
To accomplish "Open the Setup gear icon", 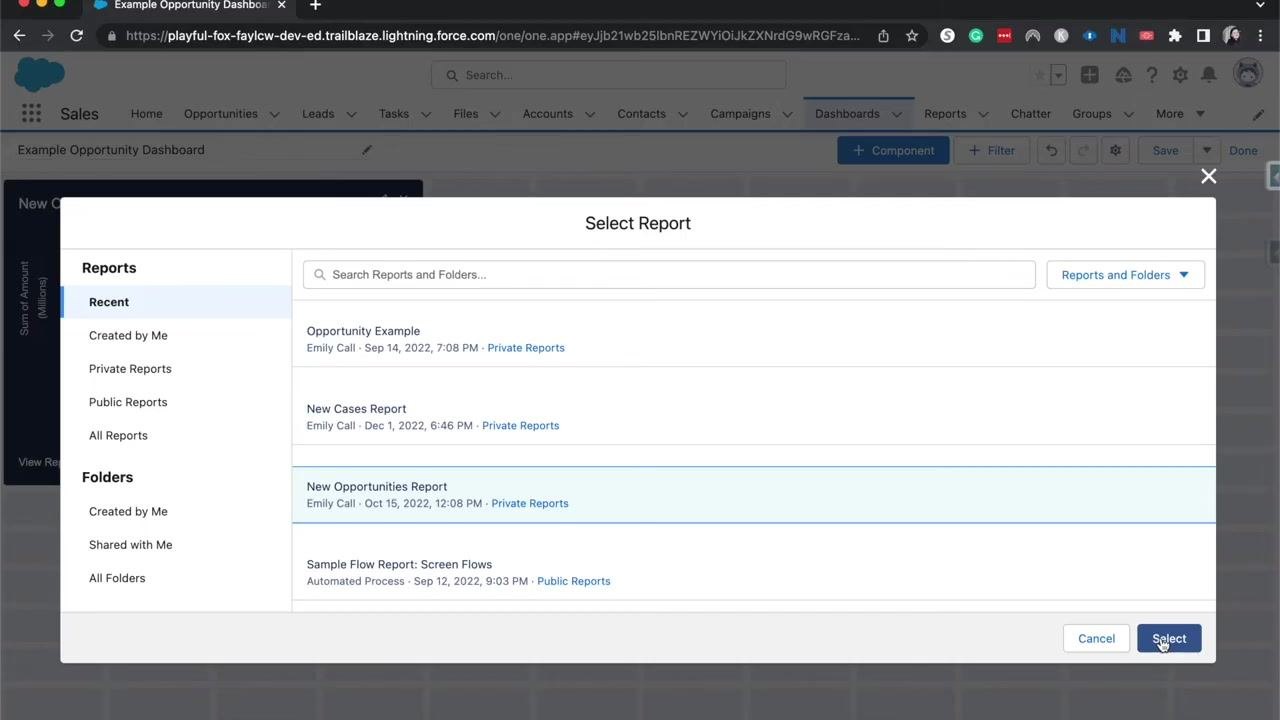I will [1180, 75].
